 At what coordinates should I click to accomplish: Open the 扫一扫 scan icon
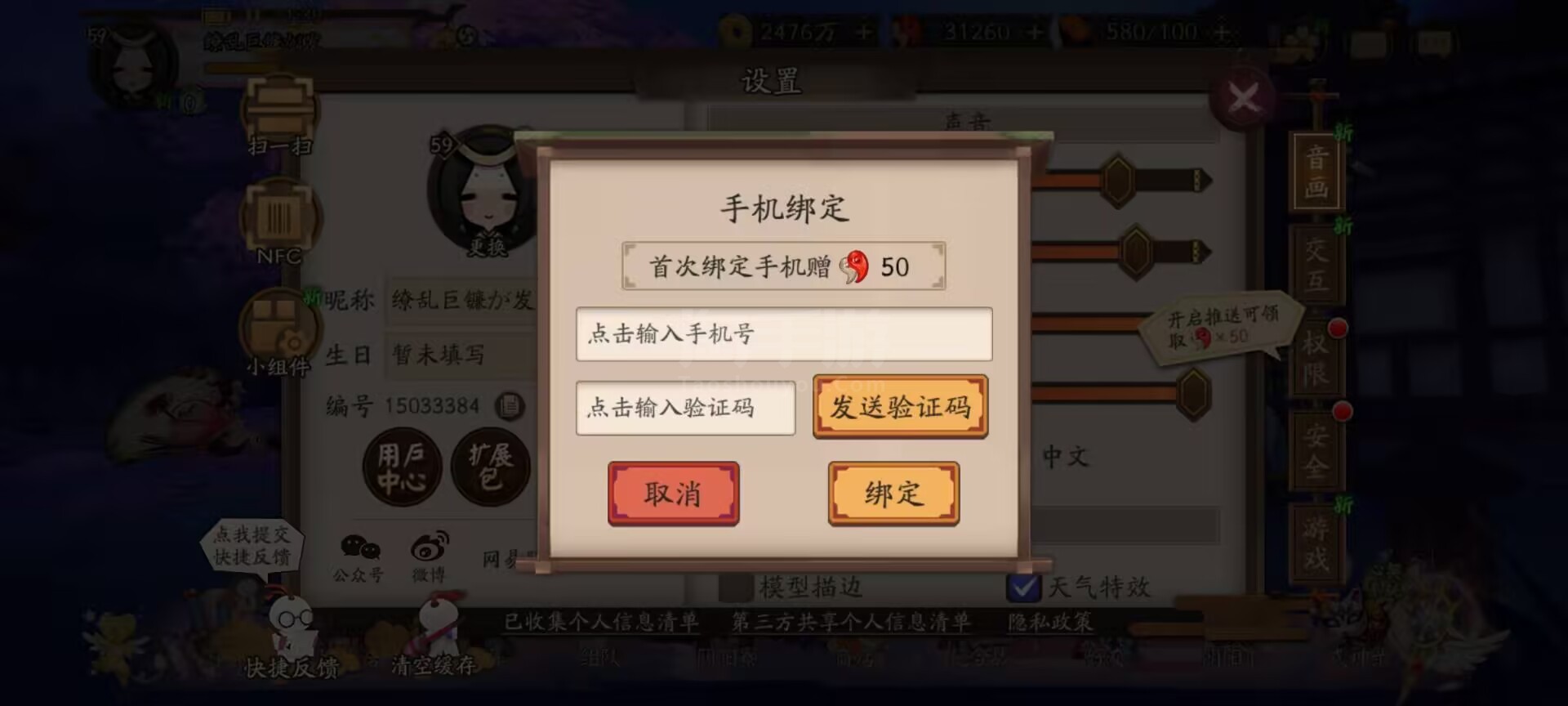[x=279, y=113]
